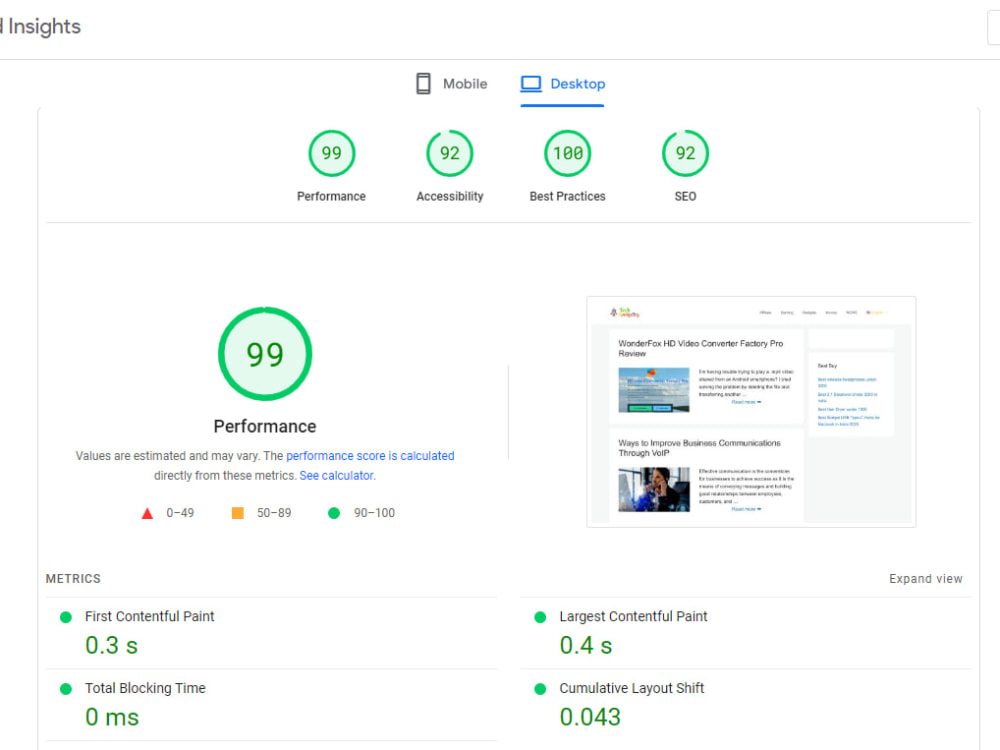Click the large Performance heading
Screen dimensions: 1000x750
coord(265,426)
